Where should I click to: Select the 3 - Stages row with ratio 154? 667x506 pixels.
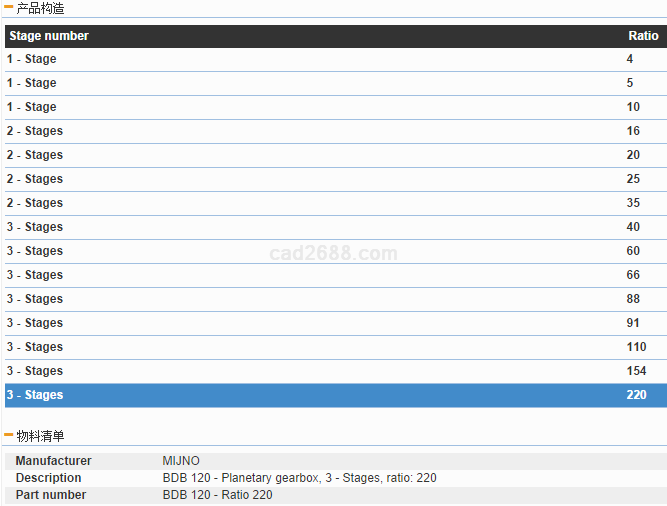[35, 371]
